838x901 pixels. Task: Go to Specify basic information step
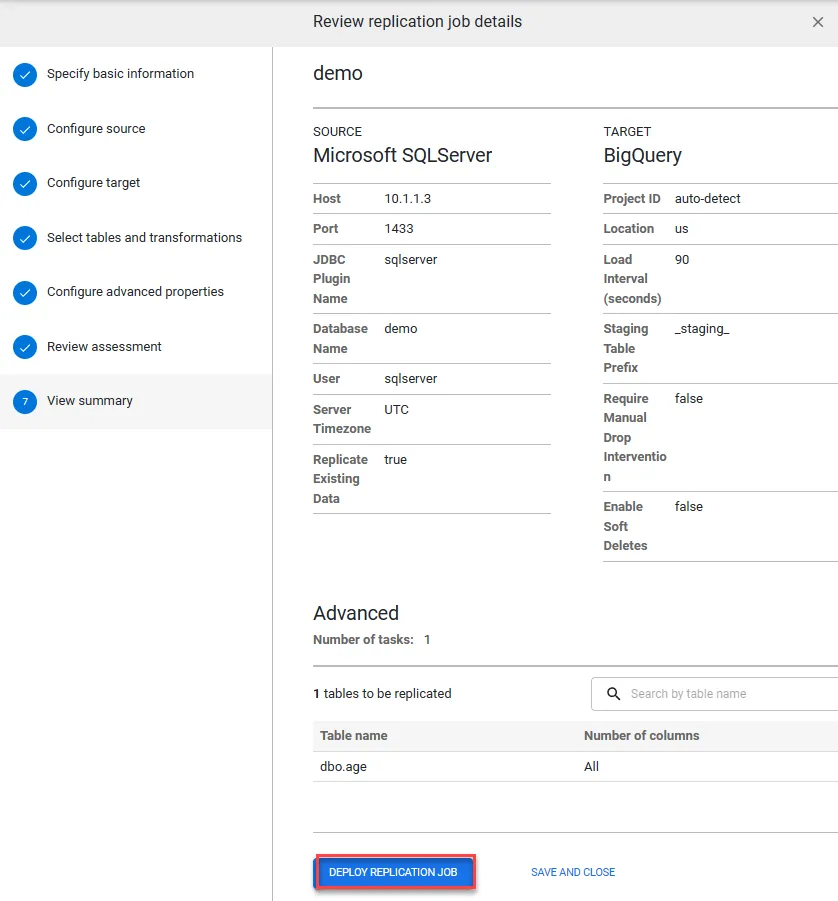click(x=120, y=74)
